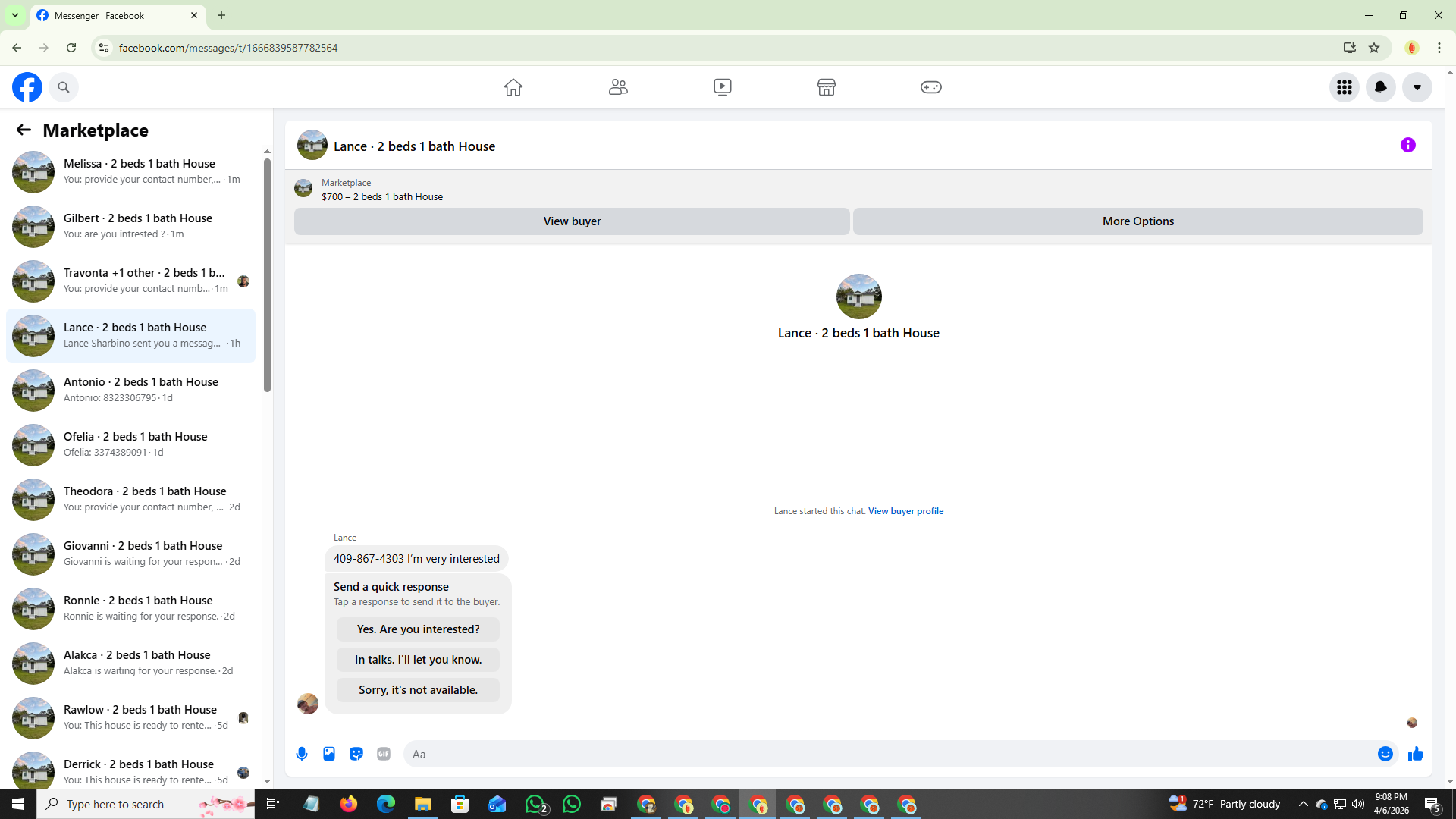Send quick reply 'Sorry, it's not available.'
The height and width of the screenshot is (819, 1456).
click(419, 690)
